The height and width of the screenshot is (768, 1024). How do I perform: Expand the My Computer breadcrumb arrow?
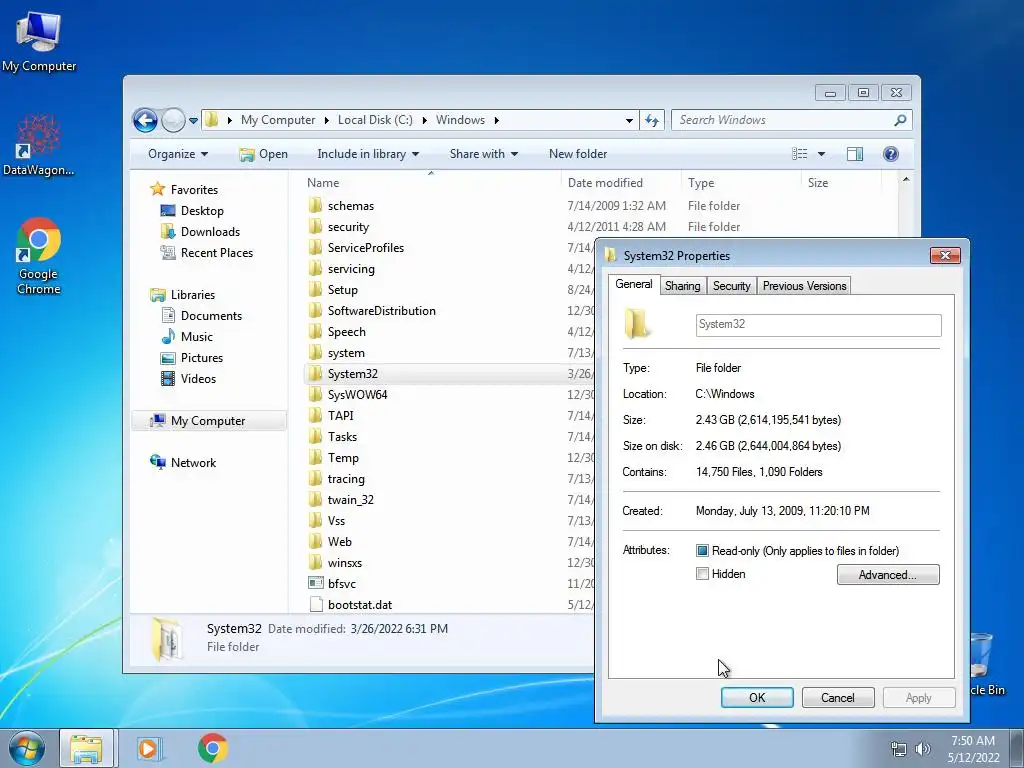point(326,120)
